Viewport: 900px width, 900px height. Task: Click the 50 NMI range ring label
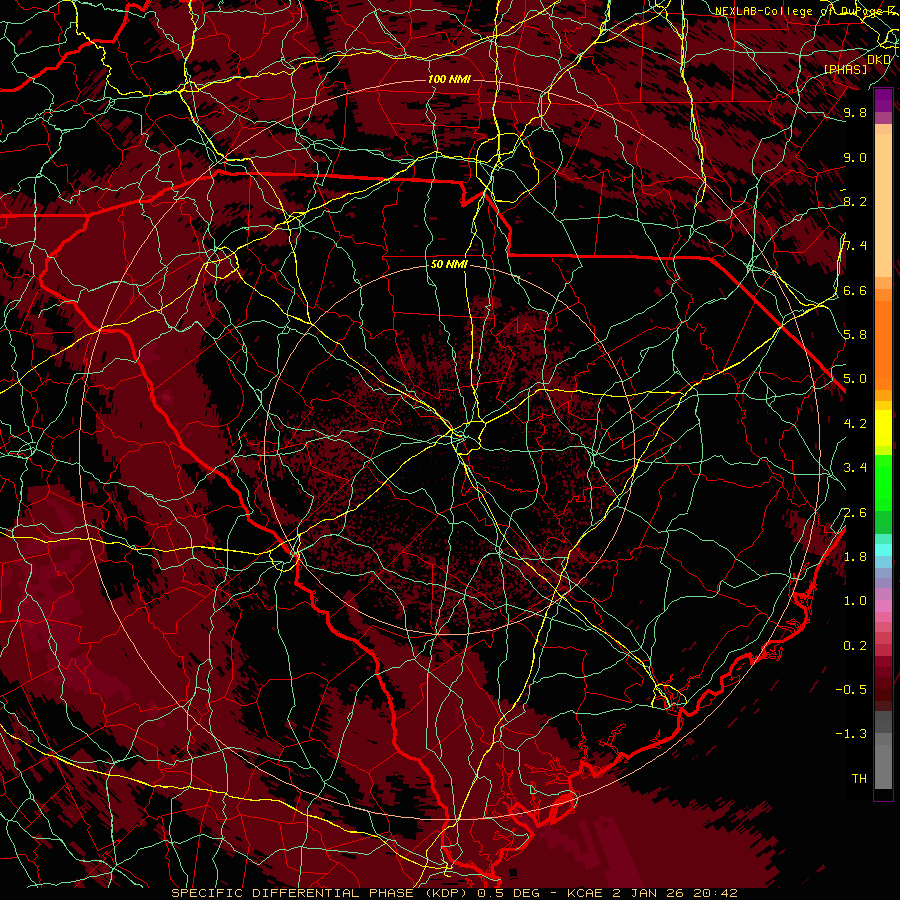pos(449,265)
